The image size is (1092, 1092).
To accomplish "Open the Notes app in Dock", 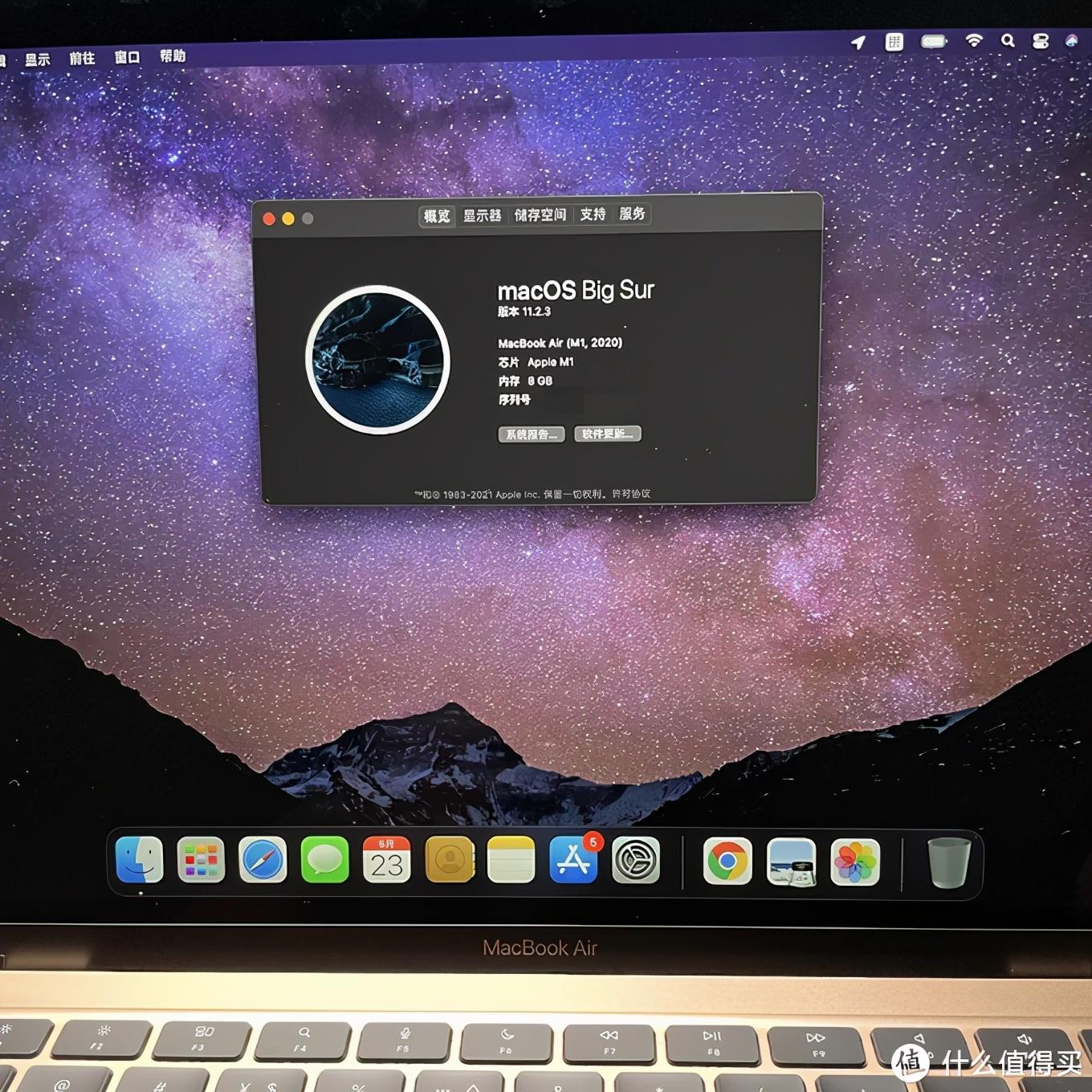I will point(511,860).
